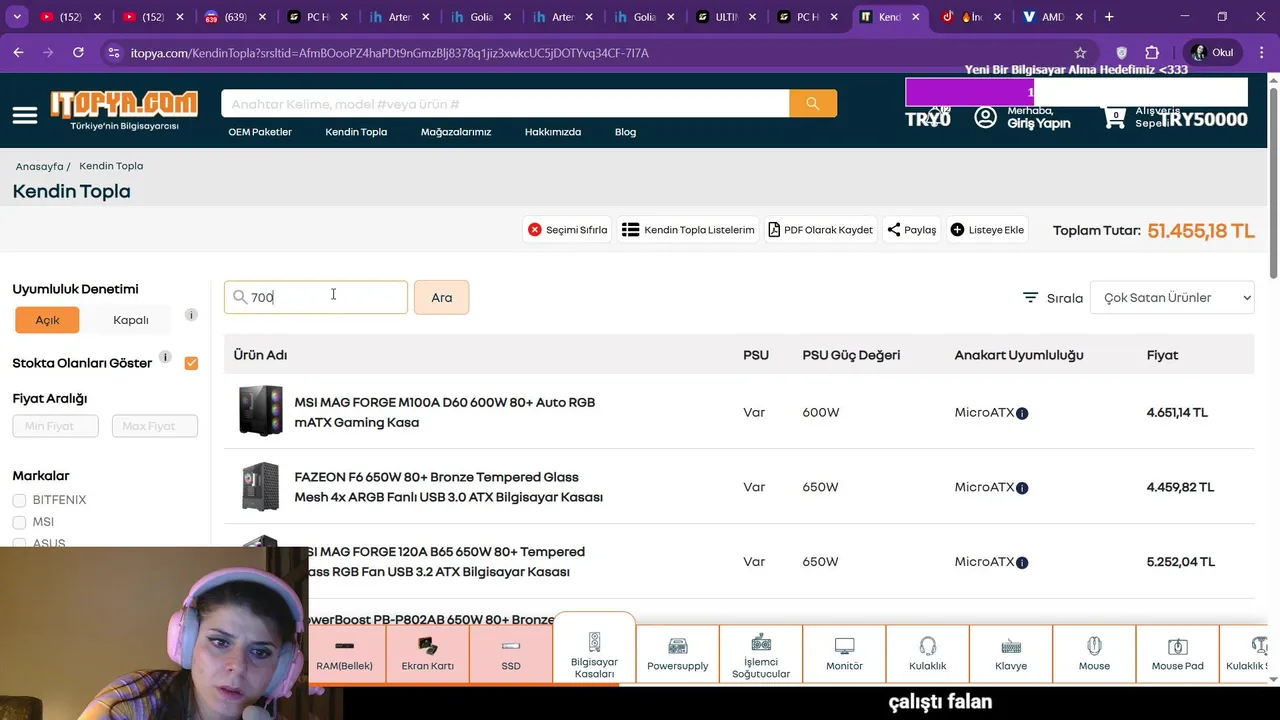
Task: Select the Monitör category tab
Action: pos(844,654)
